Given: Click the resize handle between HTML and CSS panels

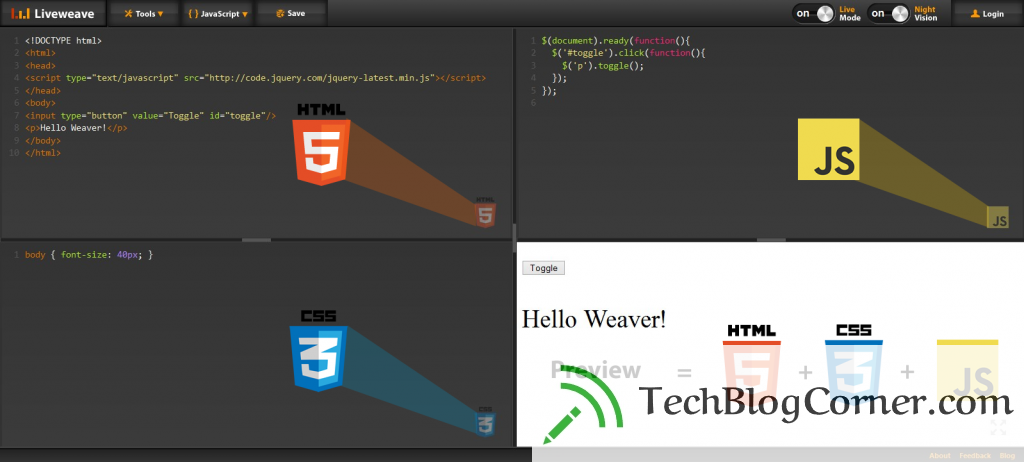Looking at the screenshot, I should tap(256, 240).
